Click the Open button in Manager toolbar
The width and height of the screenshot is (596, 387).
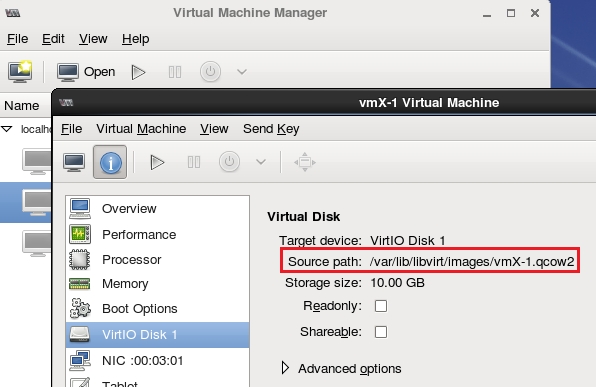pos(86,71)
